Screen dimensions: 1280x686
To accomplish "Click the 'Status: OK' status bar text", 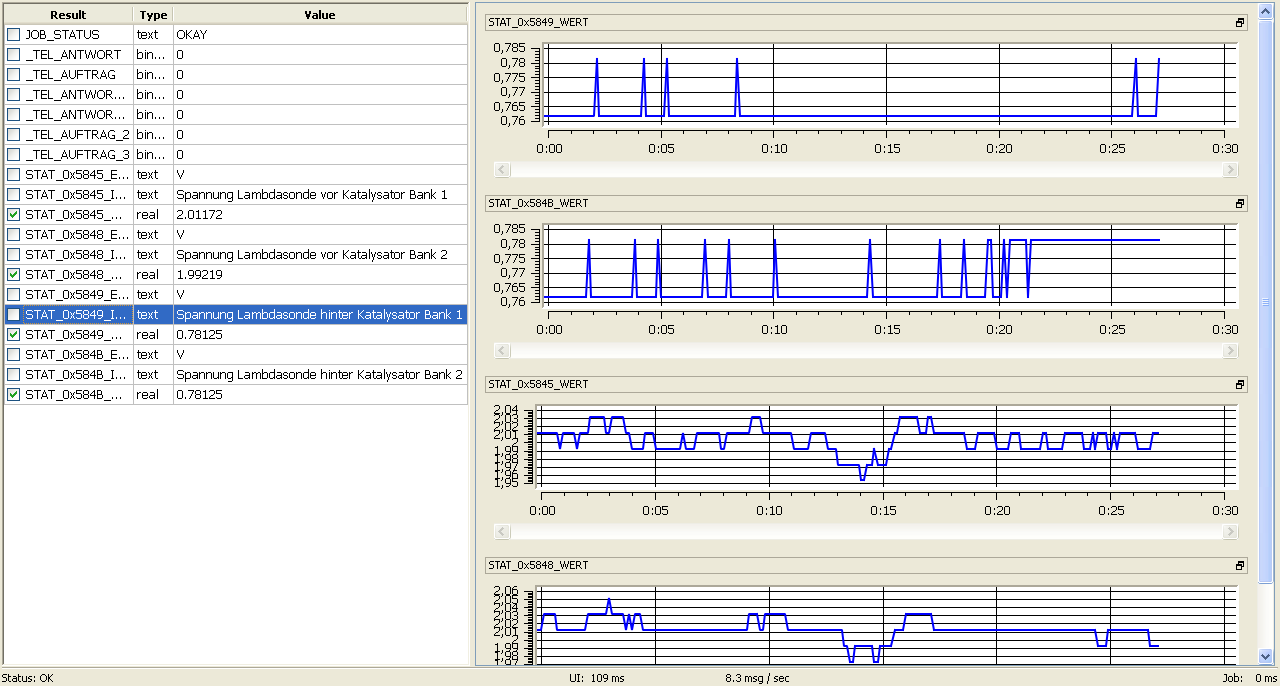I will tap(27, 678).
